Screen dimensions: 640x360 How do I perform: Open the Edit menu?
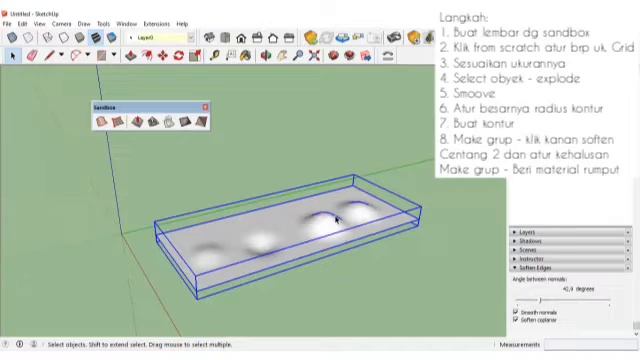[22, 24]
